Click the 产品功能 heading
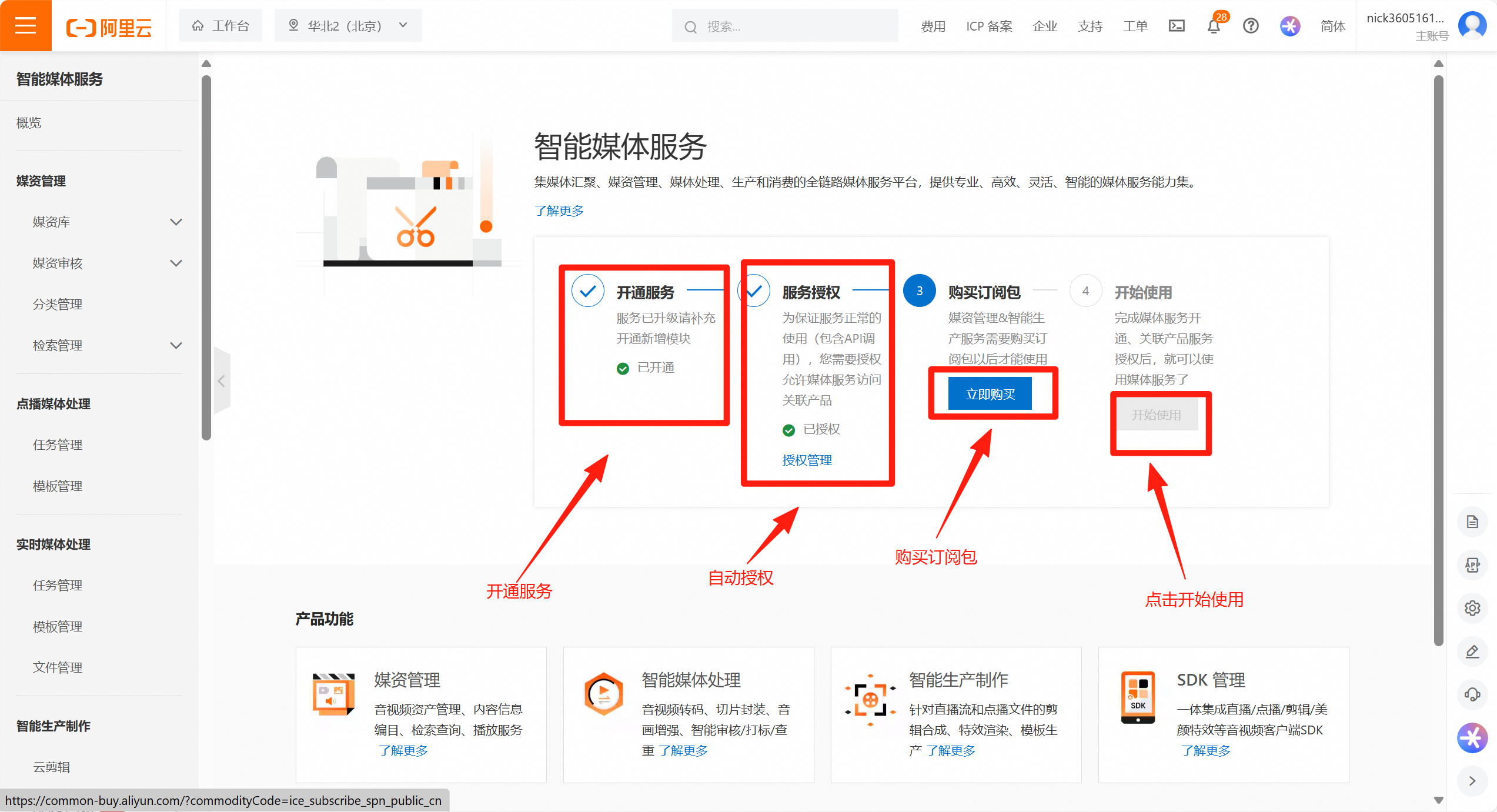Screen dimensions: 1497x812 pos(324,619)
